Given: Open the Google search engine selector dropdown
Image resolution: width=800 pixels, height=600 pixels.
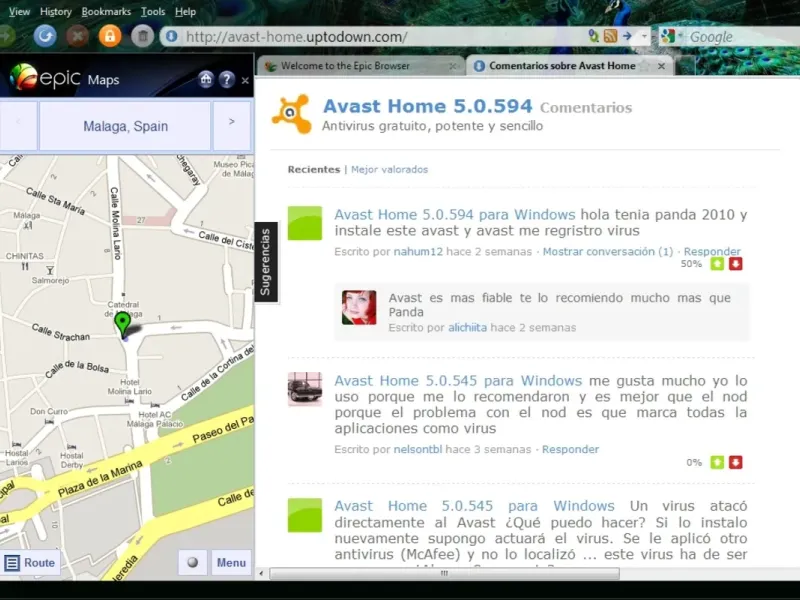Looking at the screenshot, I should [x=671, y=36].
